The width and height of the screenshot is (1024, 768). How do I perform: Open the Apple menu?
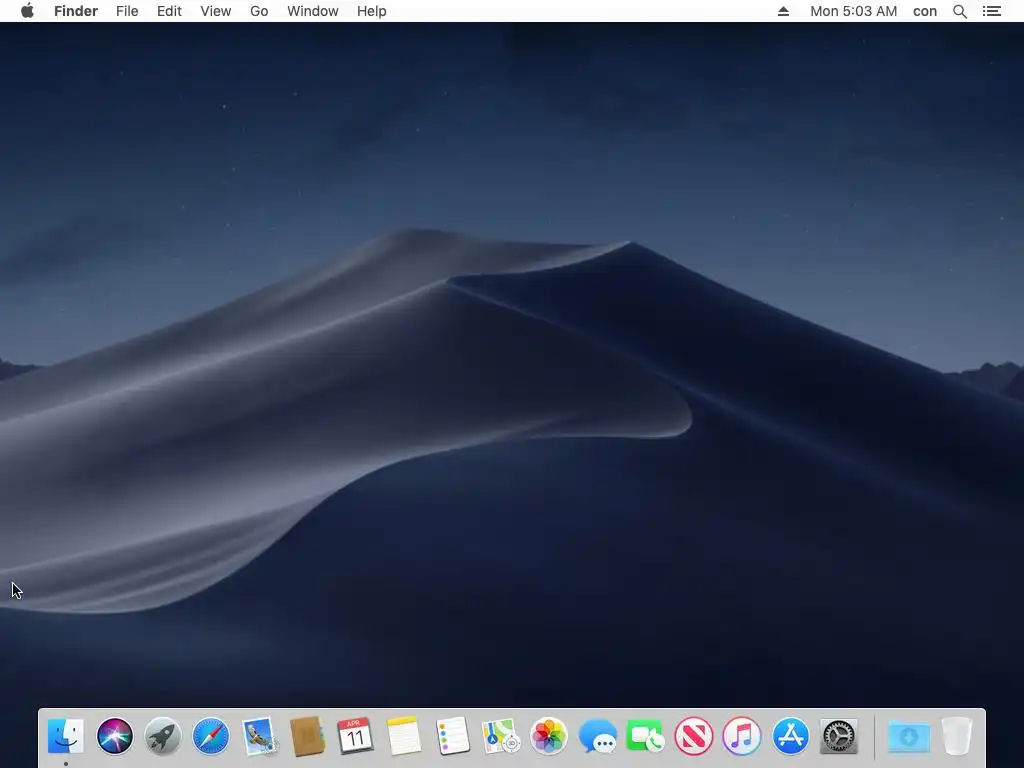(27, 11)
